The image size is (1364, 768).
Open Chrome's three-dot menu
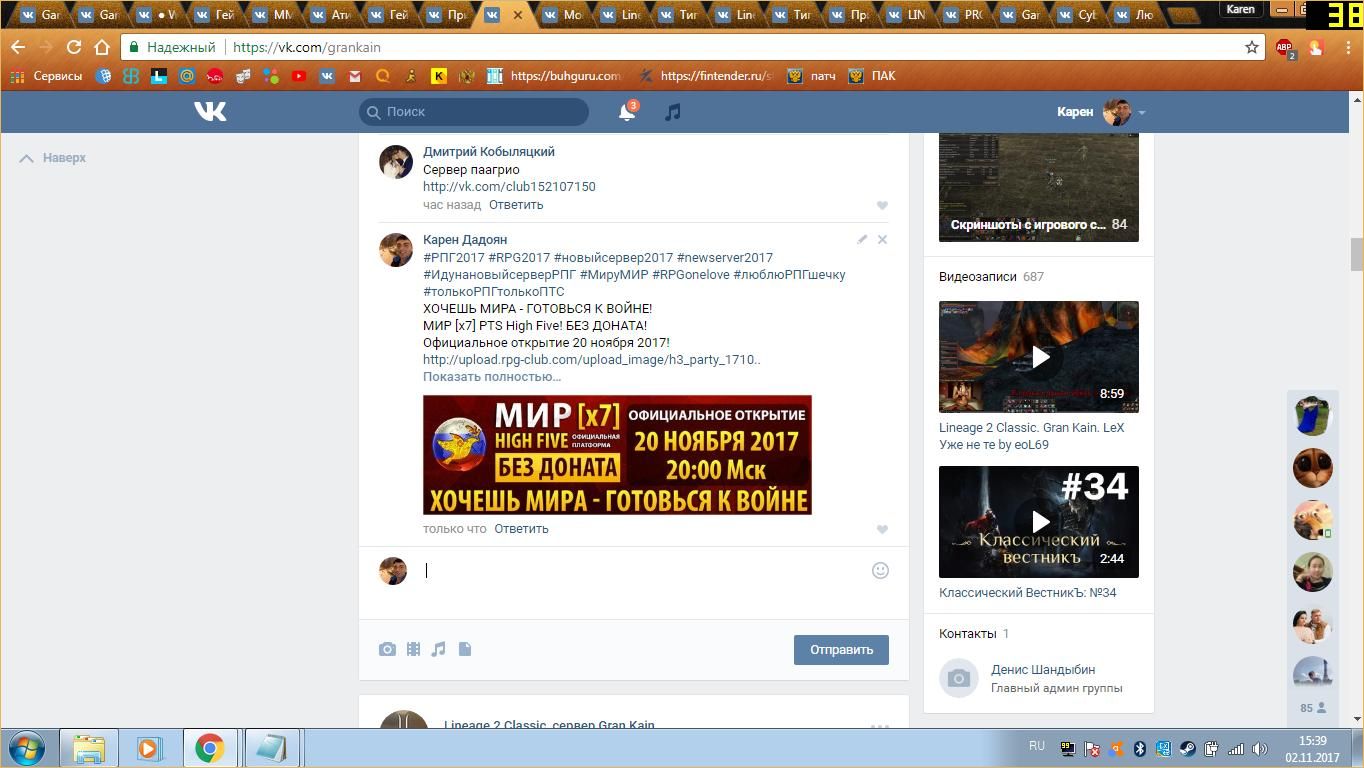click(1347, 47)
